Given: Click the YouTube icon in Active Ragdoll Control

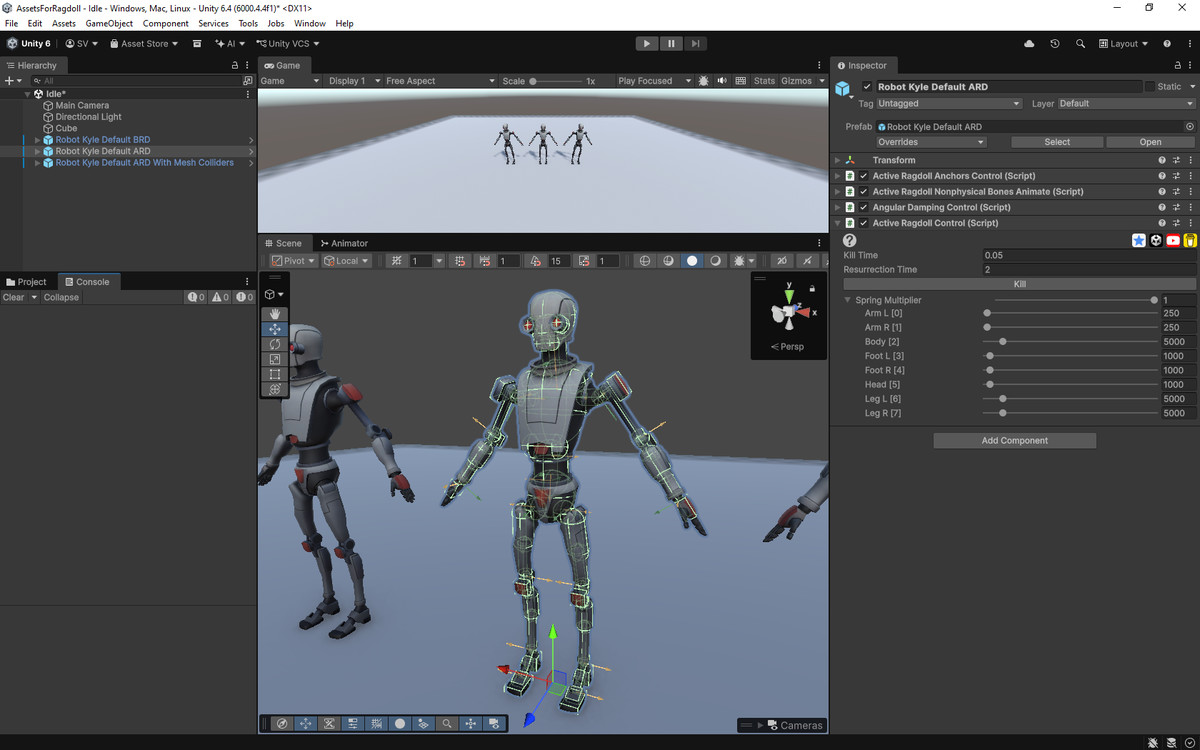Looking at the screenshot, I should 1173,240.
